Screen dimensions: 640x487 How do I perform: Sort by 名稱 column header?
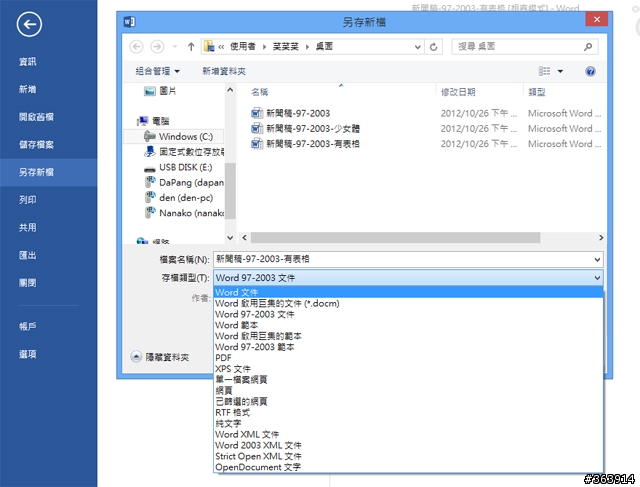260,92
